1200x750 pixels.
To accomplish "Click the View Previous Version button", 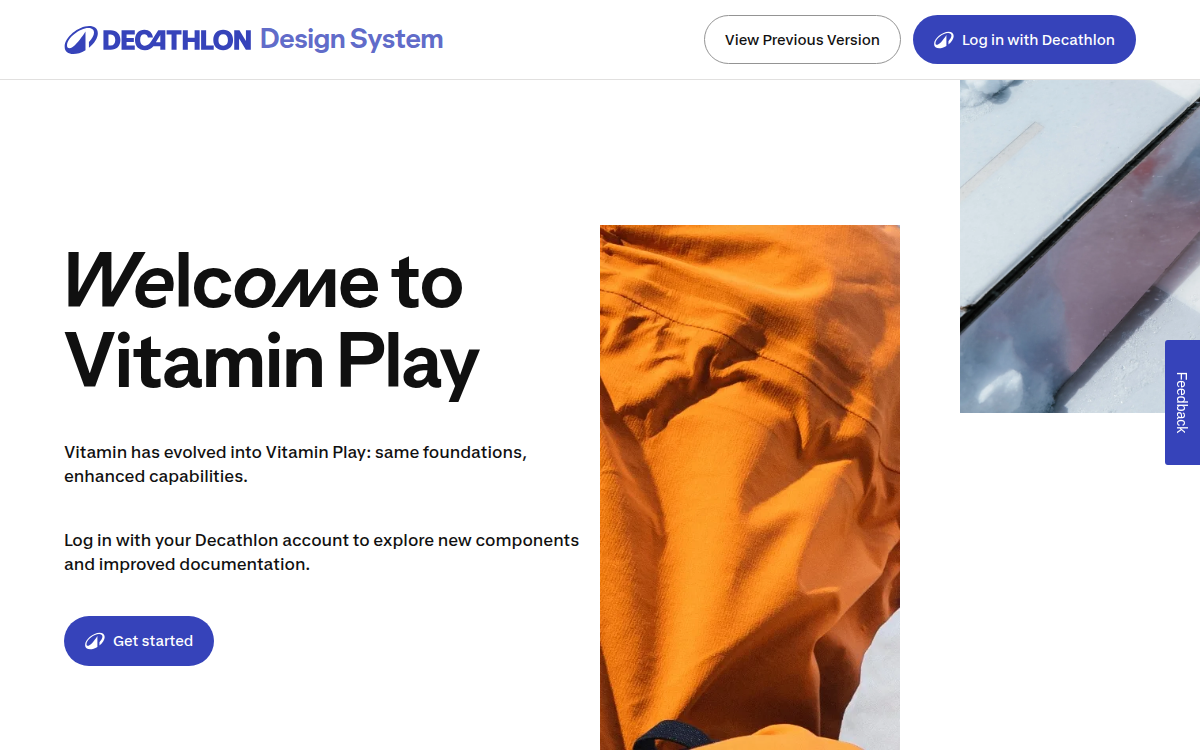I will pyautogui.click(x=802, y=40).
